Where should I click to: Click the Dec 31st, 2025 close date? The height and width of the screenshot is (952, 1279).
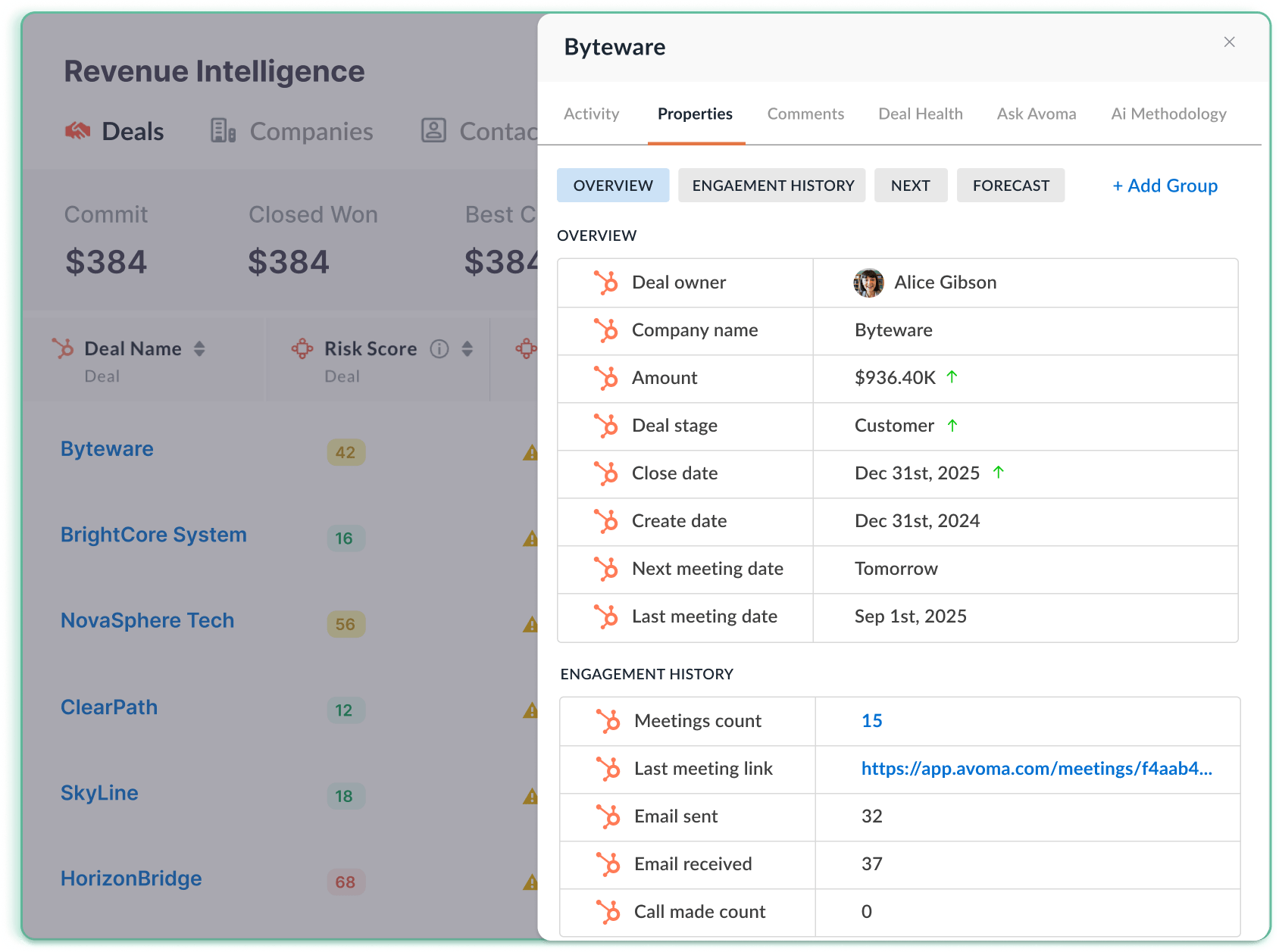(x=917, y=473)
